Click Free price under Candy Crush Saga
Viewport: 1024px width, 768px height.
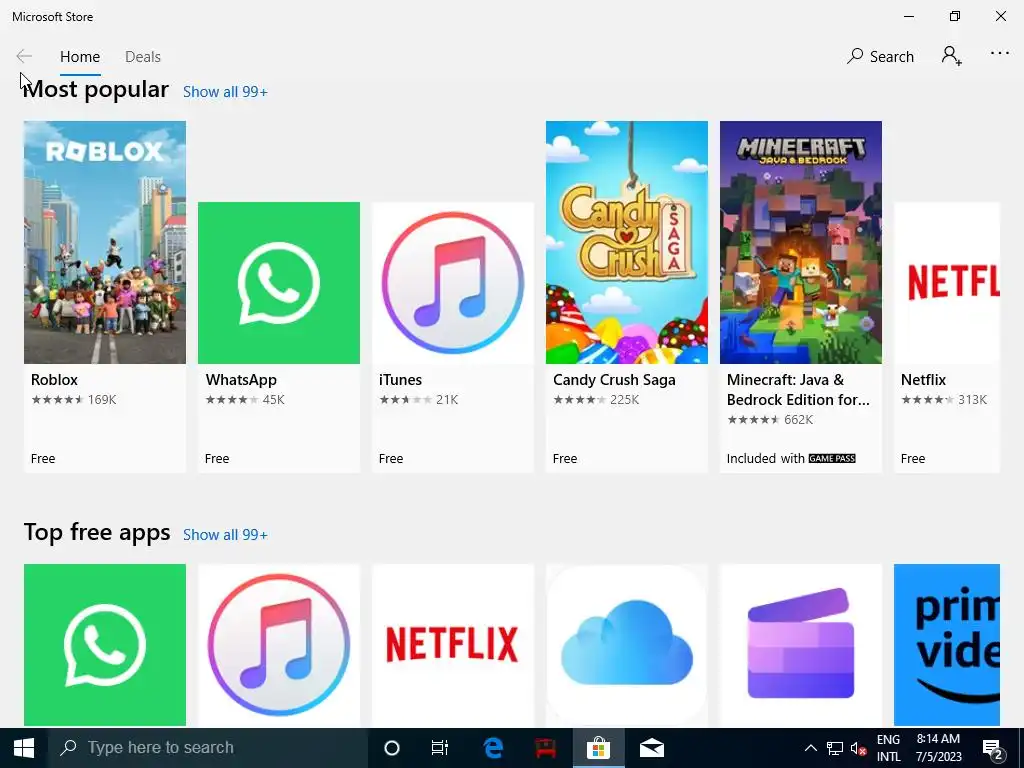click(x=565, y=458)
